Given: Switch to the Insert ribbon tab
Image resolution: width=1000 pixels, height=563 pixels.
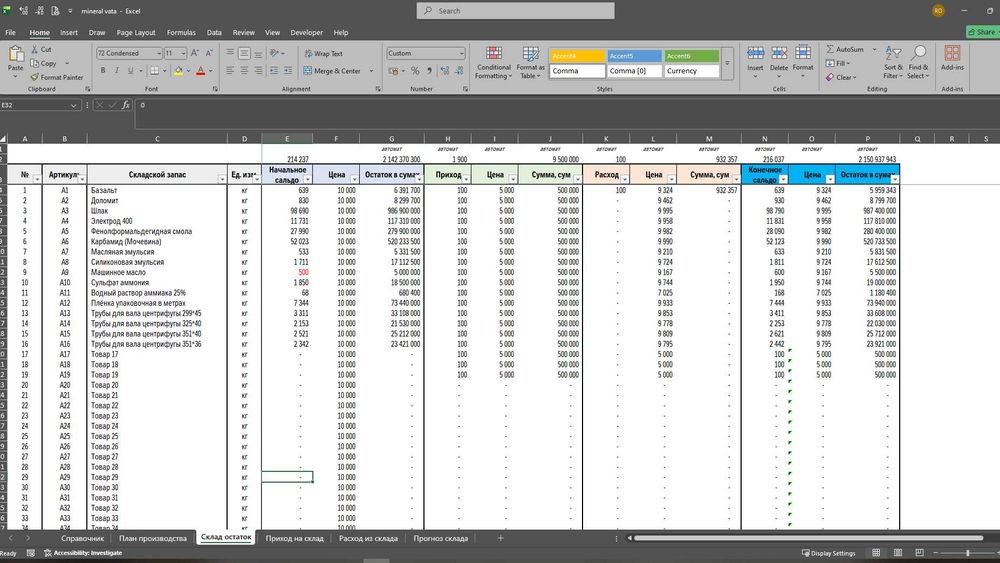Looking at the screenshot, I should pos(69,33).
